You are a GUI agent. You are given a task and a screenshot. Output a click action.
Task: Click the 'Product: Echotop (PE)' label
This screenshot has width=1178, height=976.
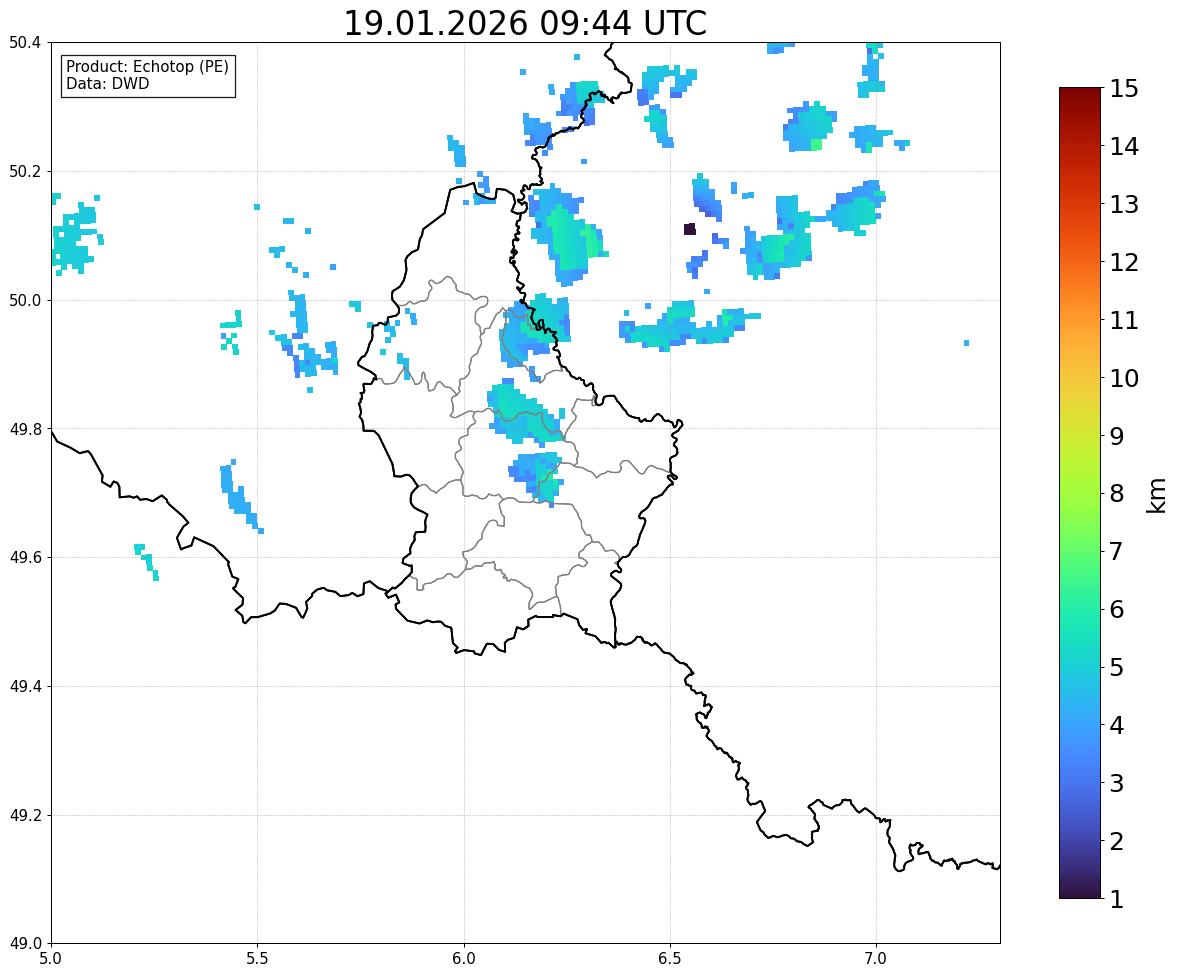147,67
